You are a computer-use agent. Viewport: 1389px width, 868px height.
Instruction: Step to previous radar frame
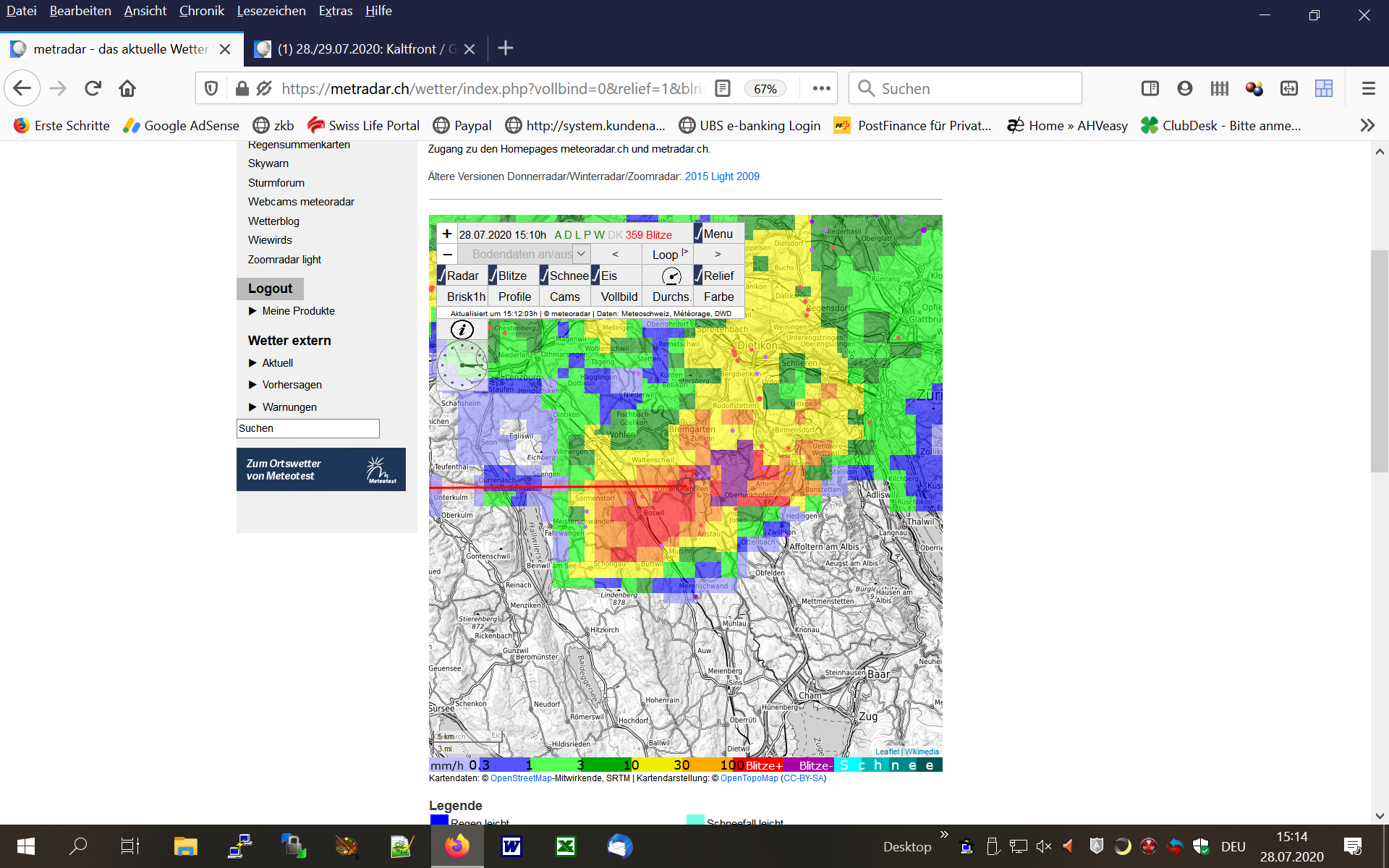point(615,254)
